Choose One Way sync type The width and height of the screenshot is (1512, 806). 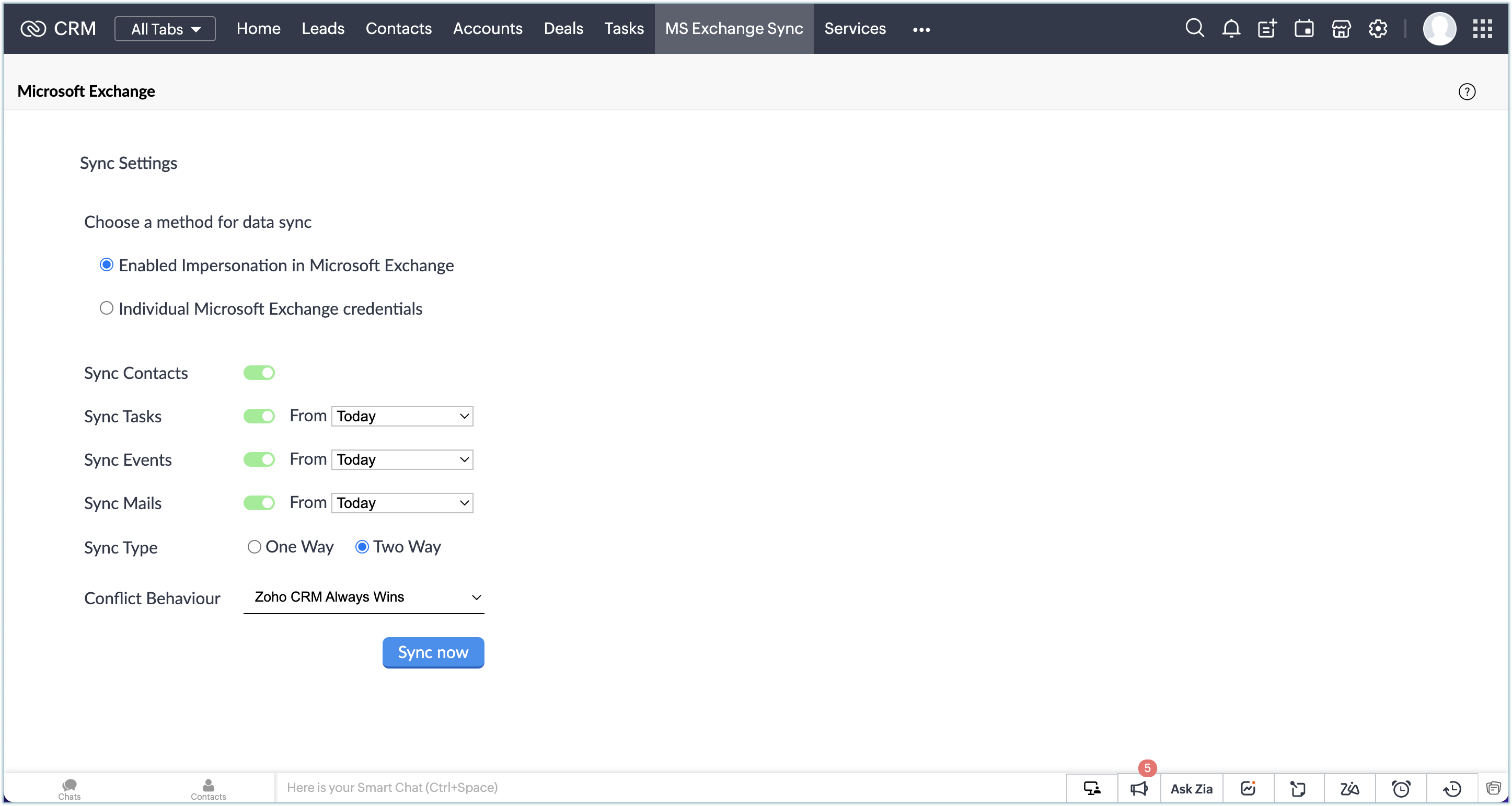(254, 547)
